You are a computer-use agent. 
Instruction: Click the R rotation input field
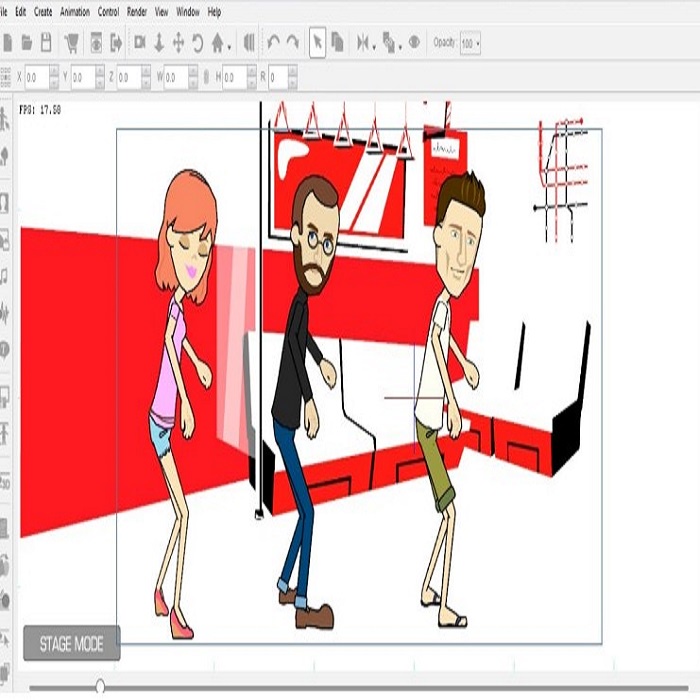point(279,76)
